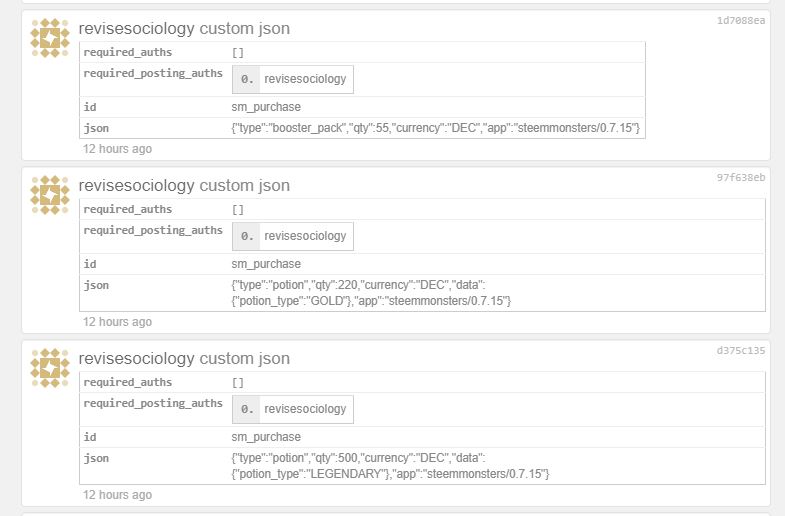Click sm_purchase id in third transaction
This screenshot has height=516, width=785.
pos(266,437)
